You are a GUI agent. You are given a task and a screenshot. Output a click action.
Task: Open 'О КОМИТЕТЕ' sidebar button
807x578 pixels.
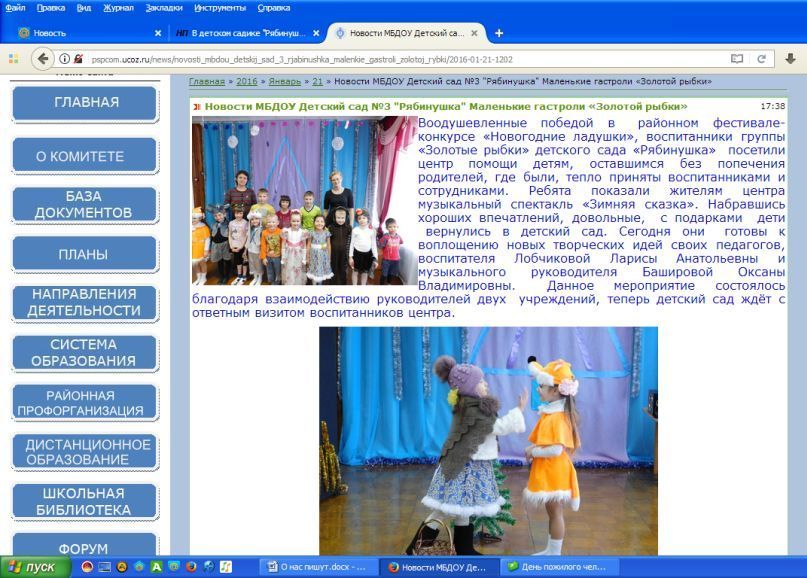[x=84, y=156]
